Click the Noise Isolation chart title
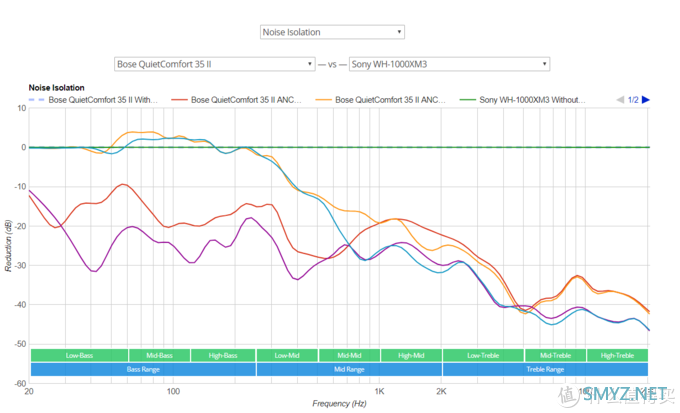 [56, 88]
